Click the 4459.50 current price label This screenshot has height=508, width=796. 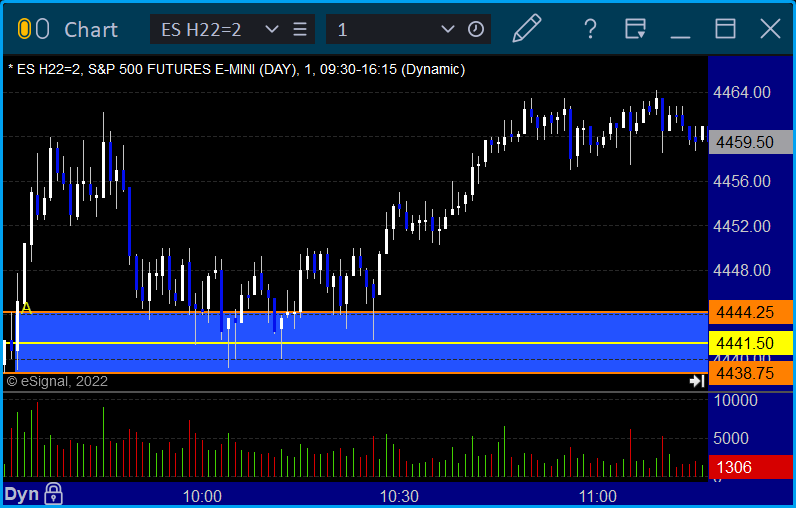[751, 142]
